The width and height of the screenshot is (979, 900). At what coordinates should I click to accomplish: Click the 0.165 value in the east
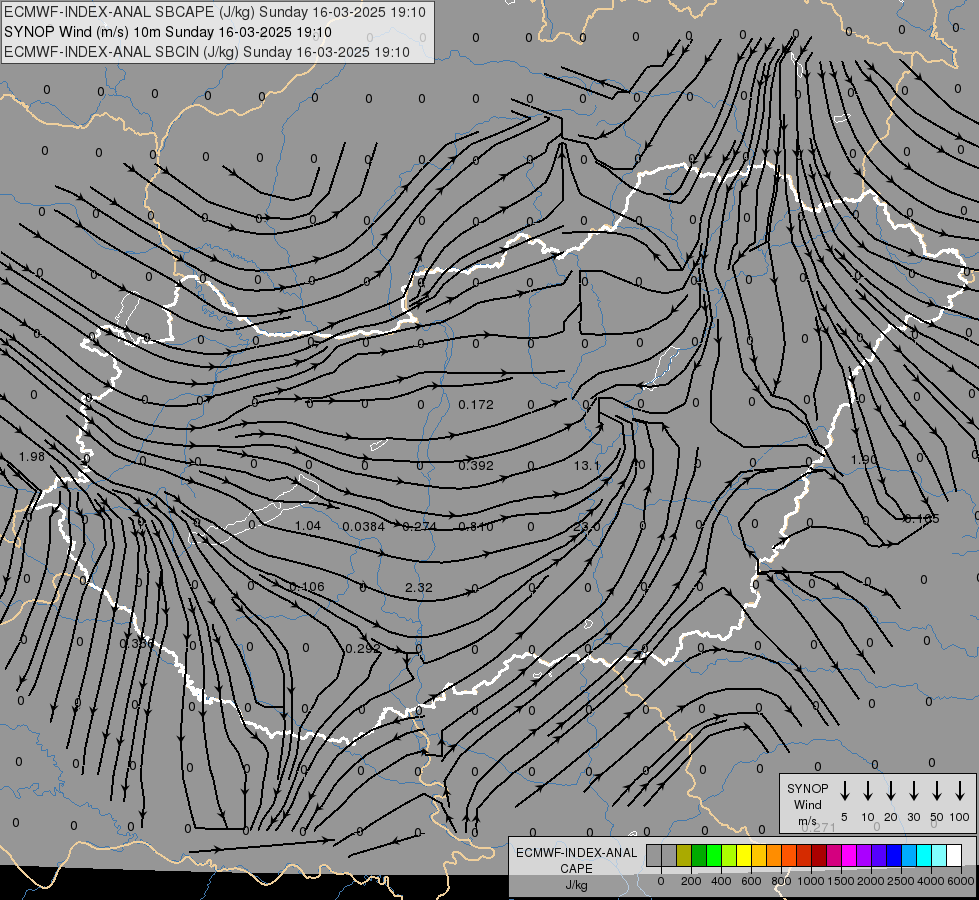point(922,518)
